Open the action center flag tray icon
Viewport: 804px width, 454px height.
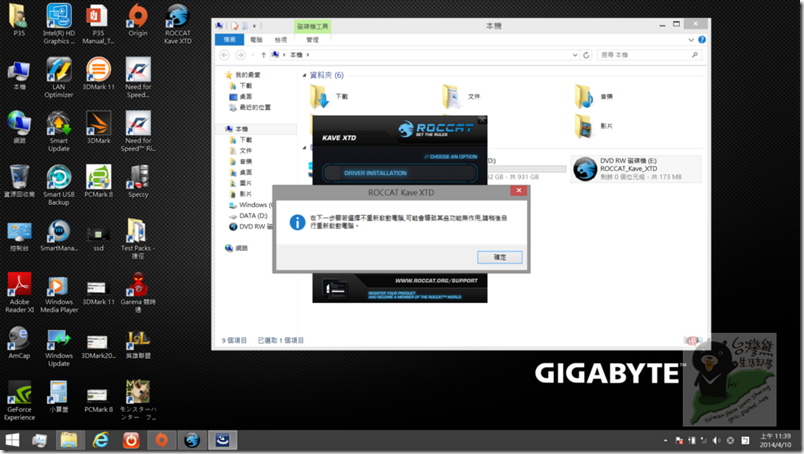pos(679,441)
